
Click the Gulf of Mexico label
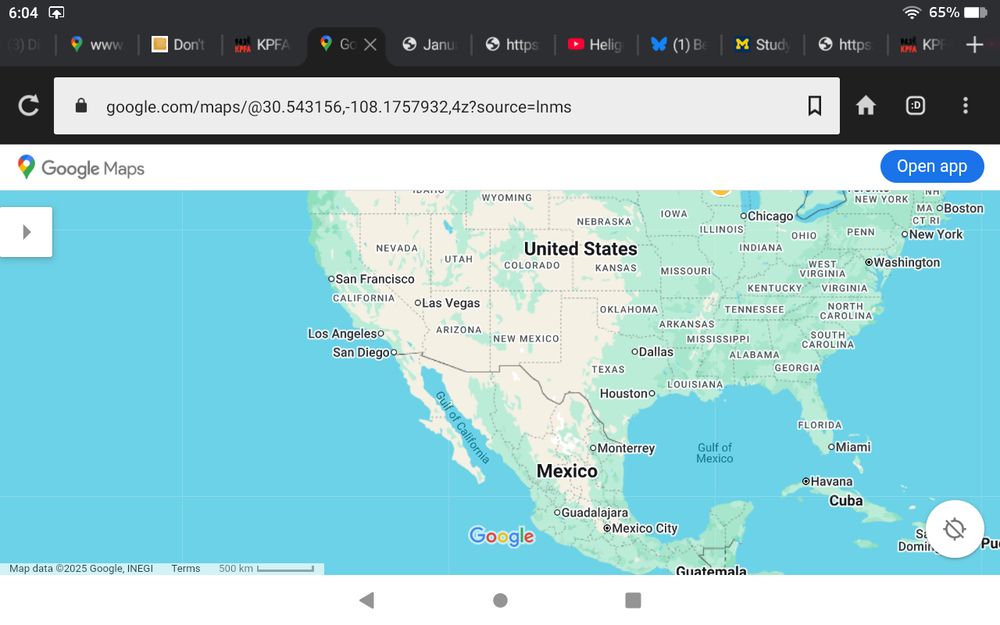click(x=715, y=453)
